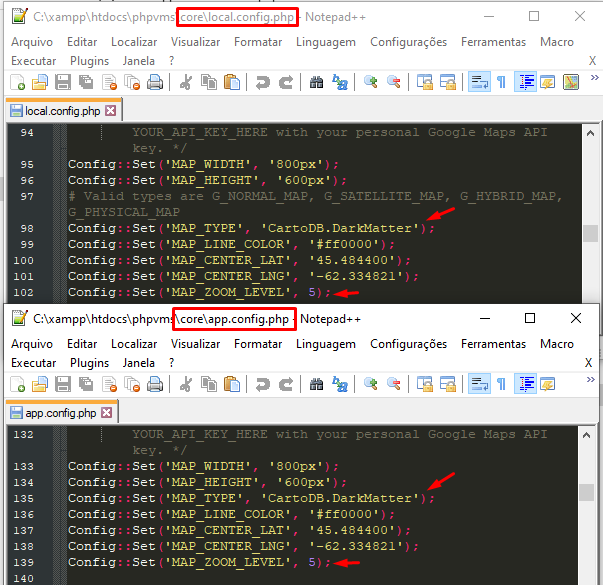Open Replace icon in local.config.php window toolbar
The height and width of the screenshot is (585, 603).
point(340,82)
